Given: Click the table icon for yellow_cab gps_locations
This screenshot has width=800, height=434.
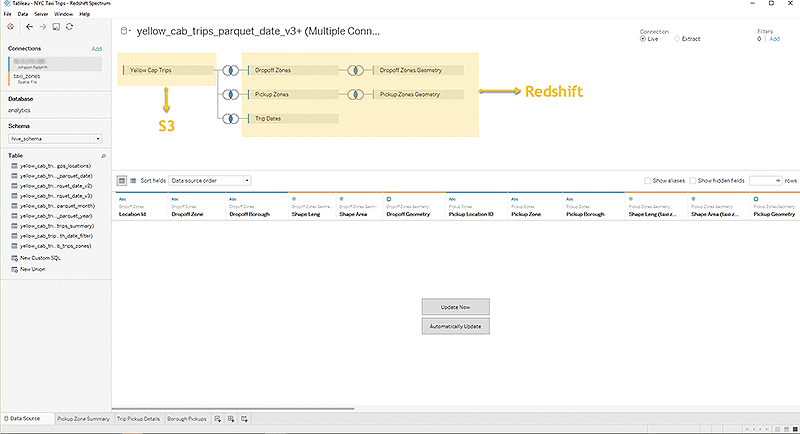Looking at the screenshot, I should click(x=14, y=166).
